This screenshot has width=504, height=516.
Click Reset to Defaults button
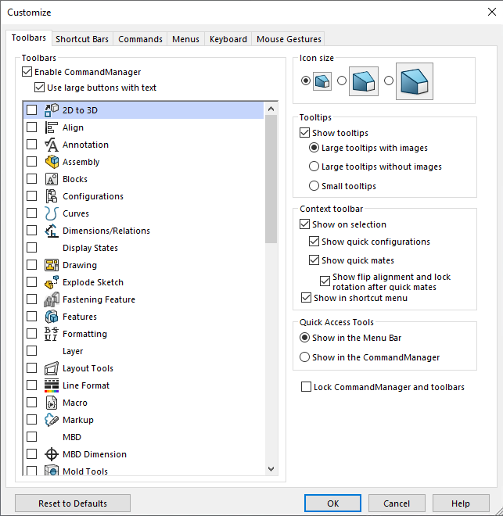[x=73, y=503]
